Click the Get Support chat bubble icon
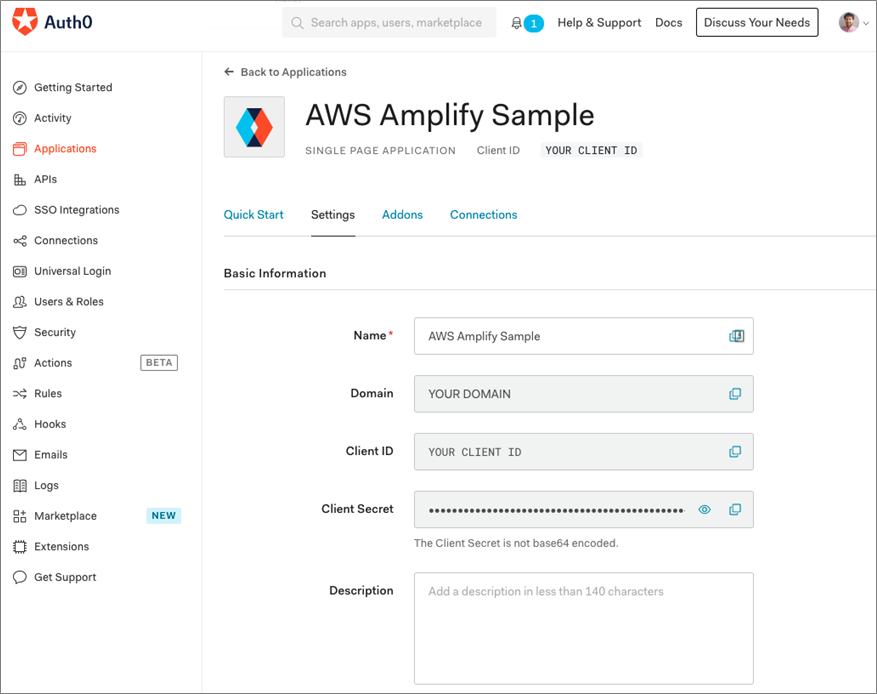The width and height of the screenshot is (877, 694). click(x=20, y=577)
